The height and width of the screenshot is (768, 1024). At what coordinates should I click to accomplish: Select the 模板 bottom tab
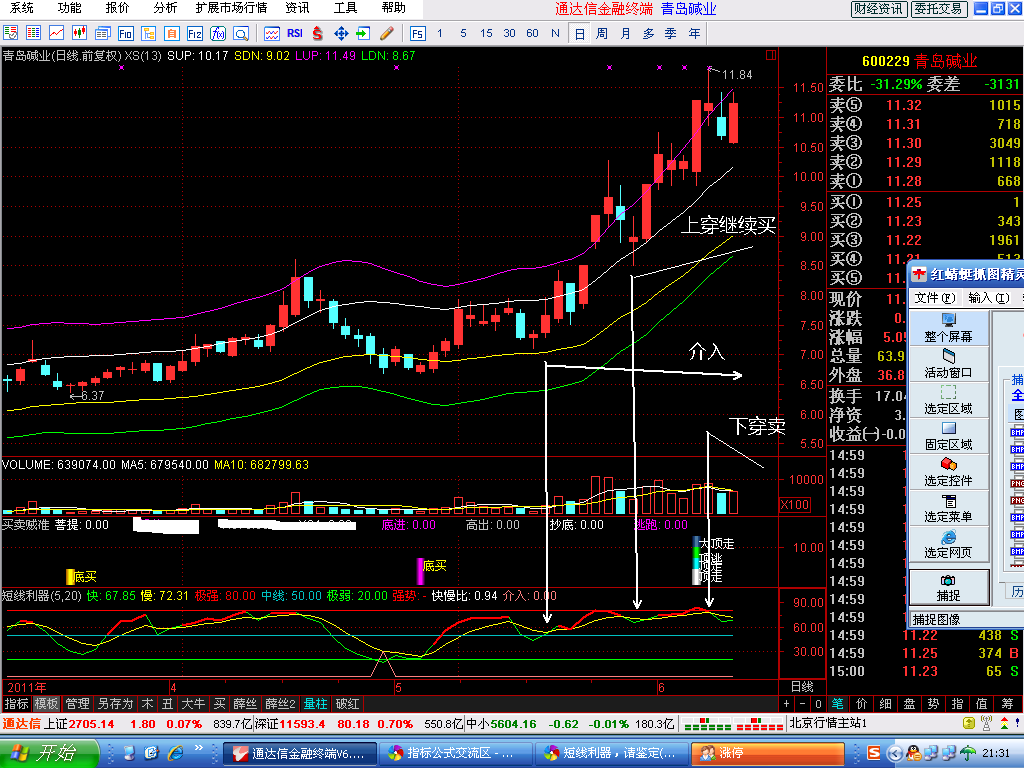46,704
